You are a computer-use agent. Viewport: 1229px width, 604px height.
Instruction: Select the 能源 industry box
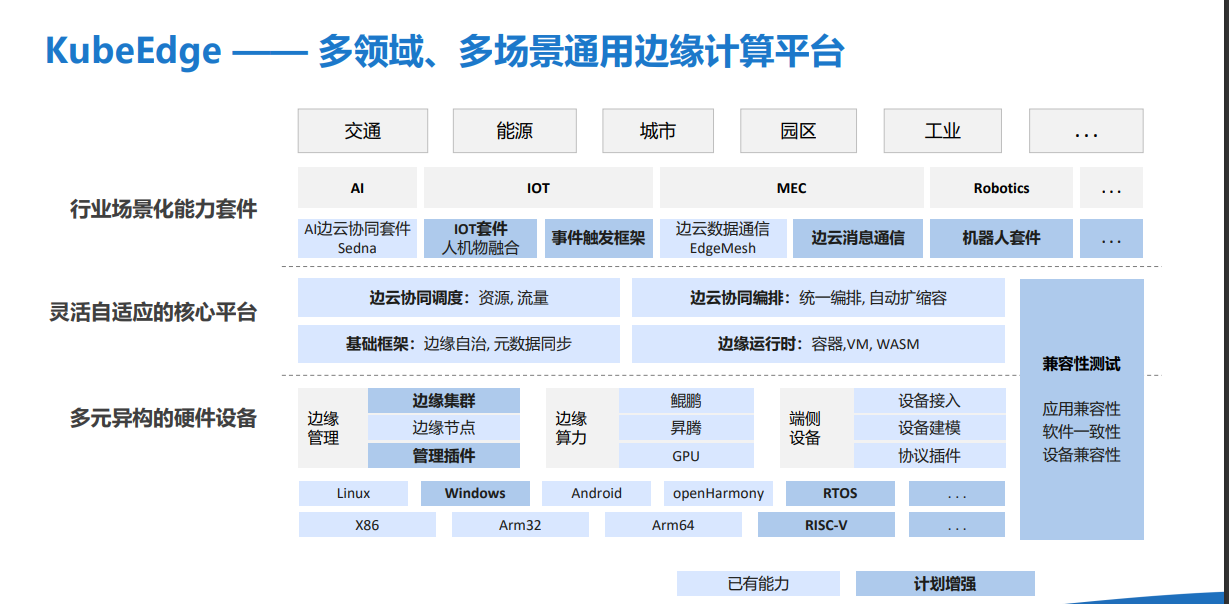[515, 131]
